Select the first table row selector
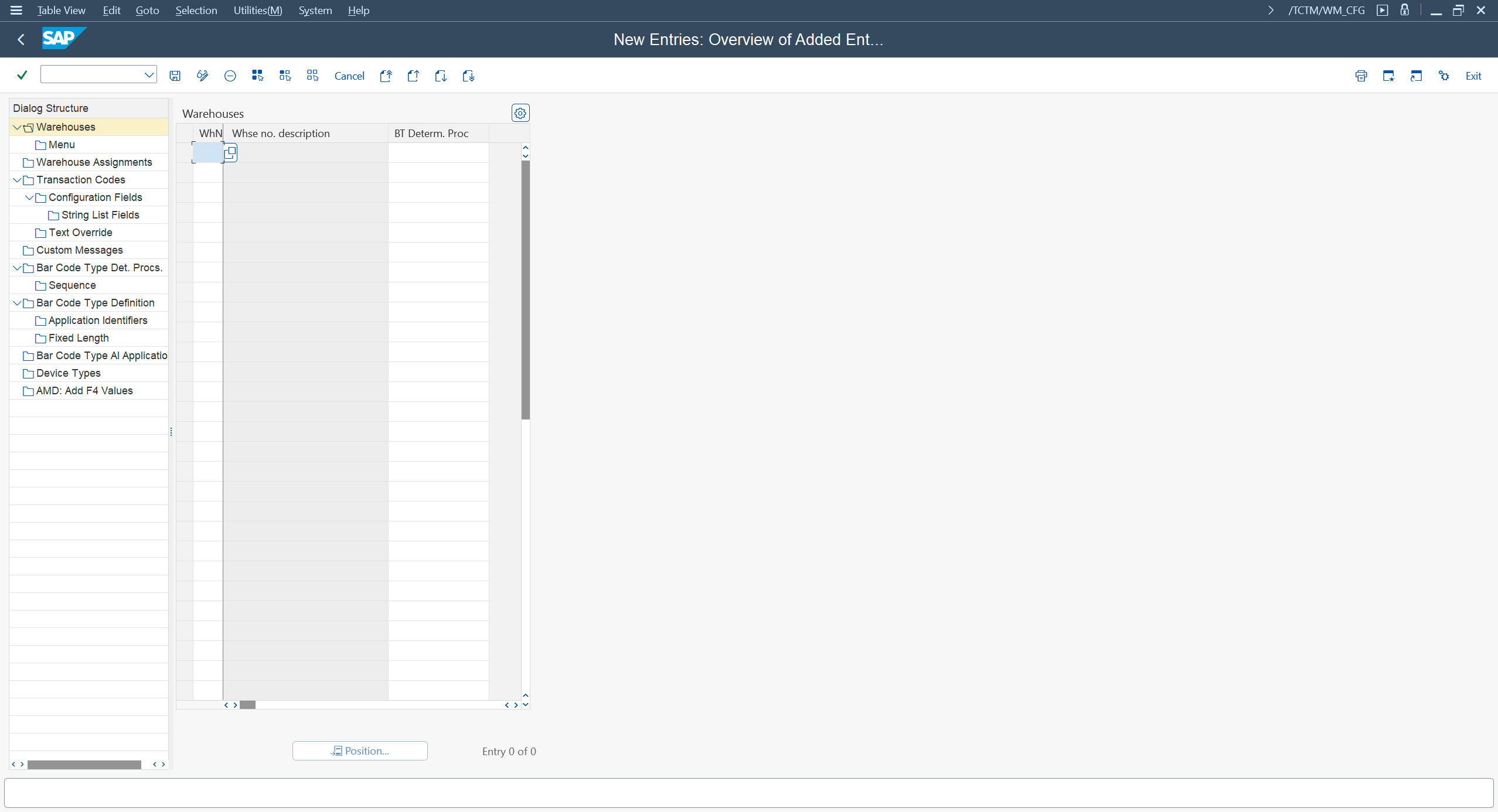The image size is (1498, 812). coord(185,153)
